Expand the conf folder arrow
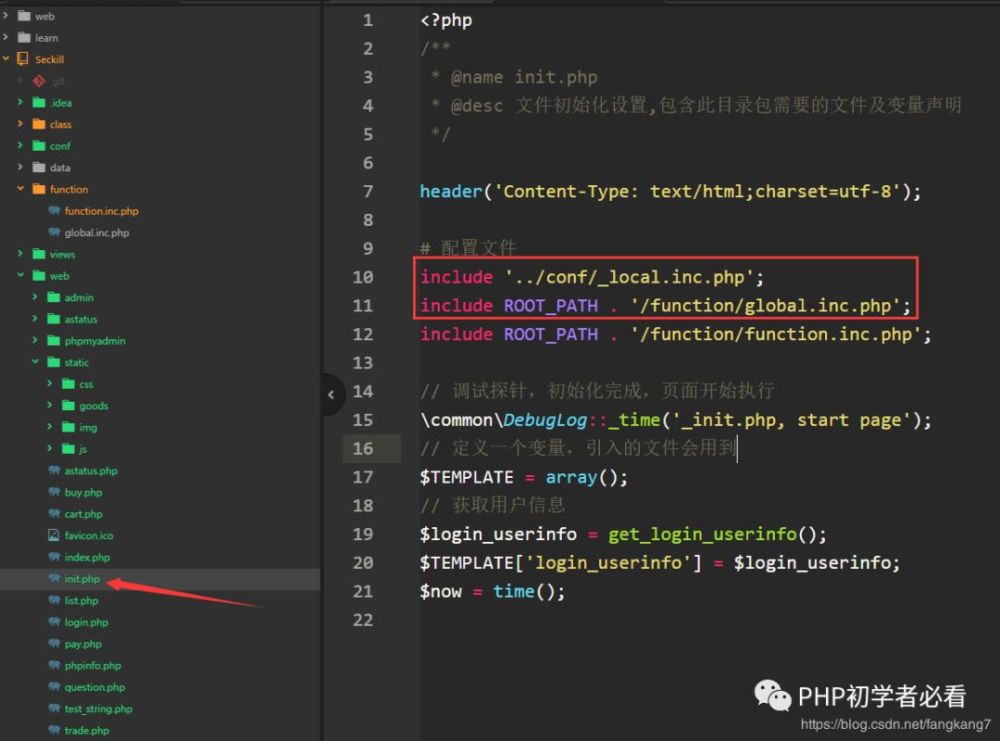 20,146
